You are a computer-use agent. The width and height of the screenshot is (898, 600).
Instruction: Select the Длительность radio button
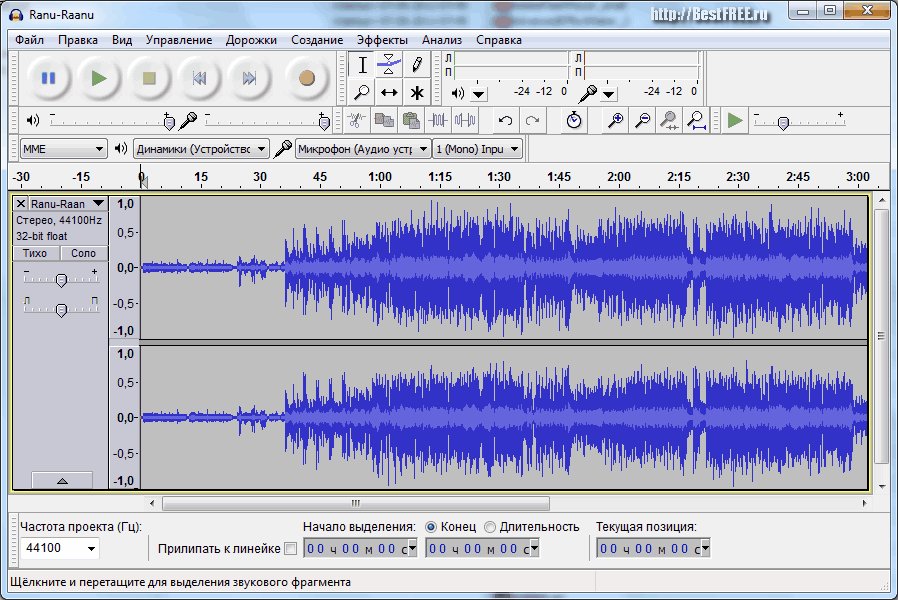click(x=490, y=527)
